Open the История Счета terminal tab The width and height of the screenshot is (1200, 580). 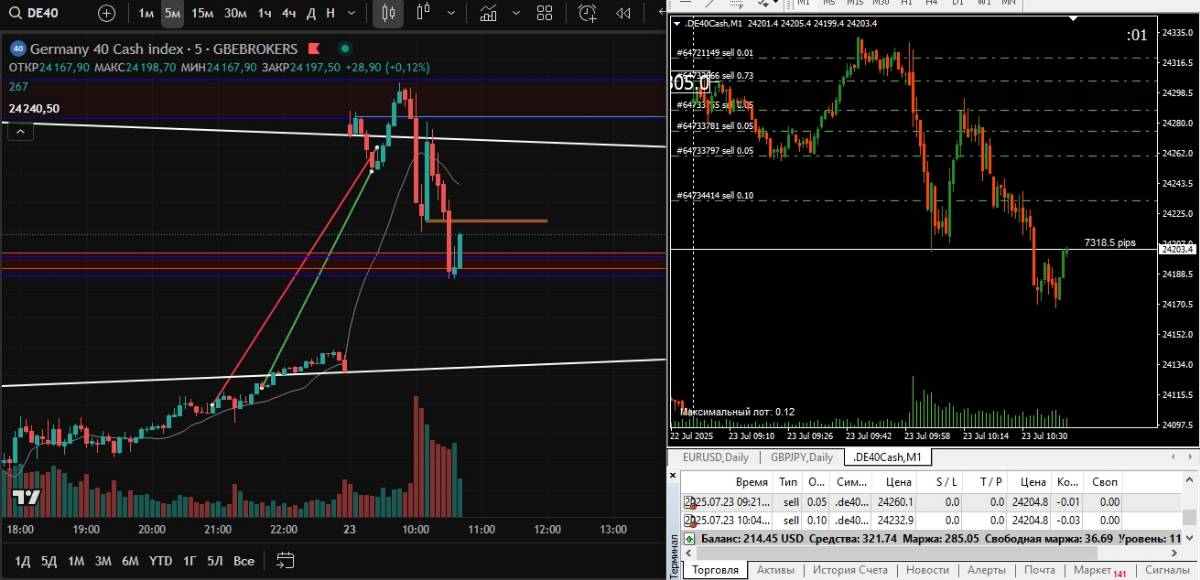(851, 570)
